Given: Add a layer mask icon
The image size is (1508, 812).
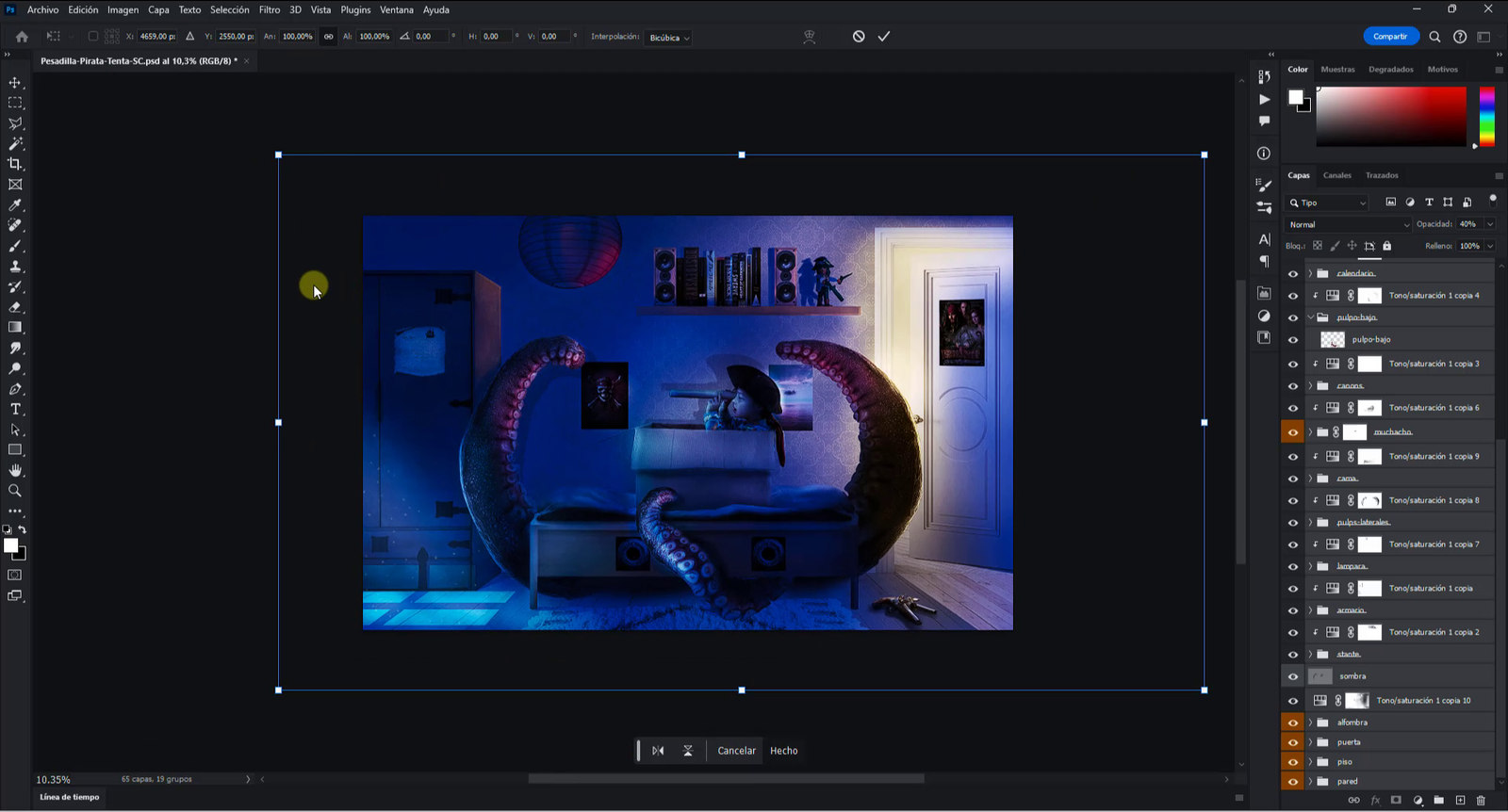Looking at the screenshot, I should pos(1396,800).
